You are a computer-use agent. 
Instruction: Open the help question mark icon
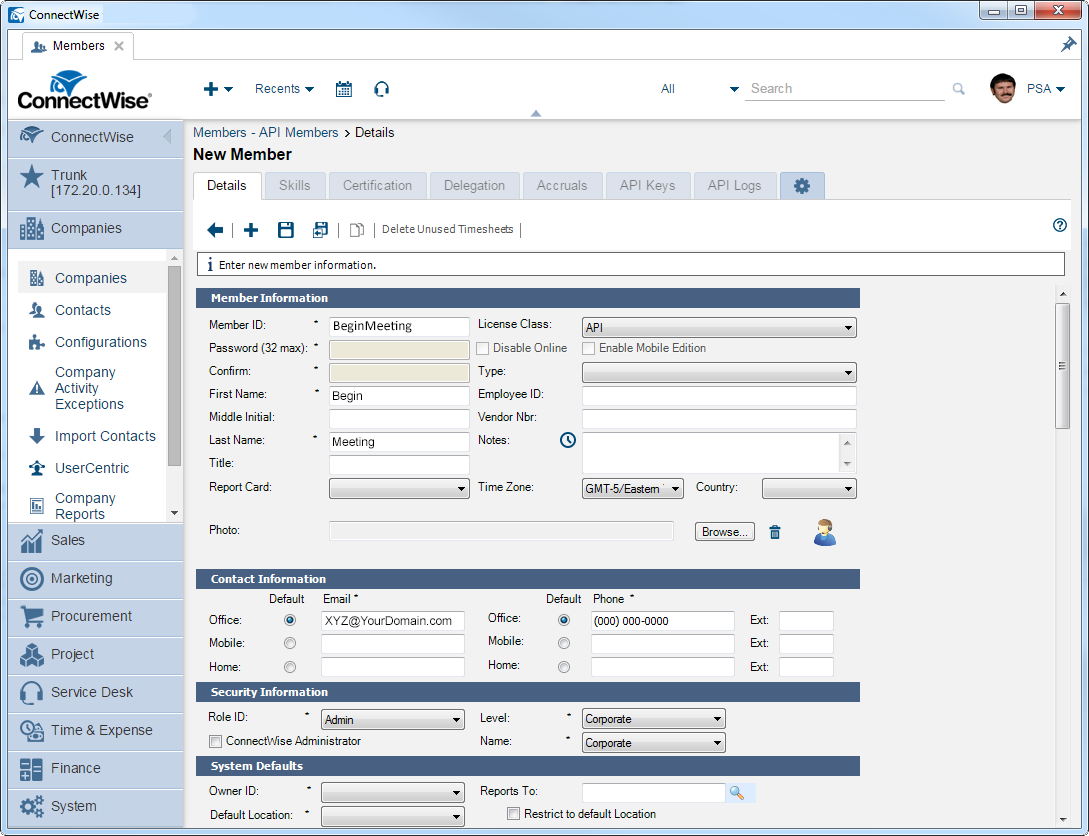(1060, 225)
